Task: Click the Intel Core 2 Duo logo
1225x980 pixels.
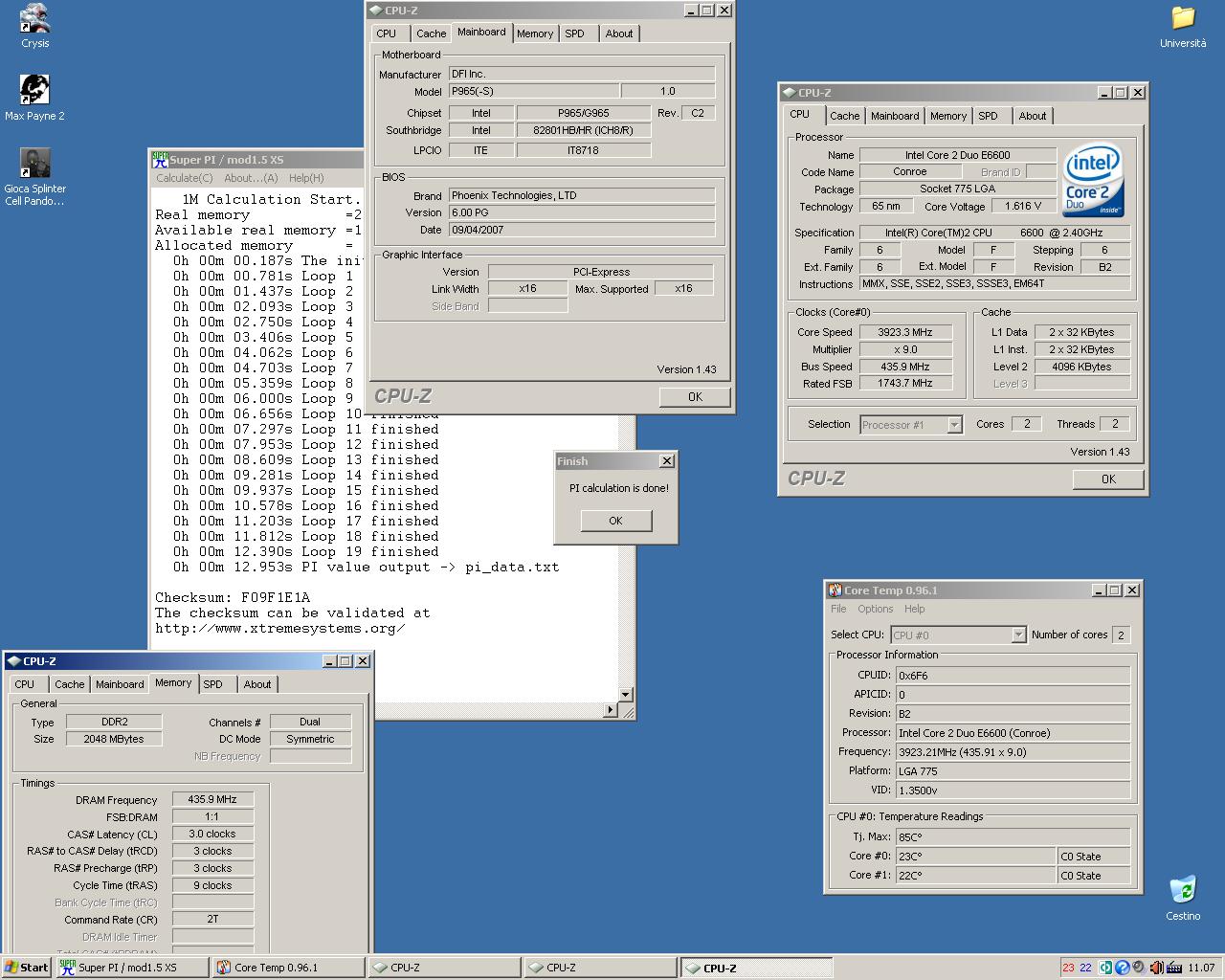Action: [x=1094, y=181]
